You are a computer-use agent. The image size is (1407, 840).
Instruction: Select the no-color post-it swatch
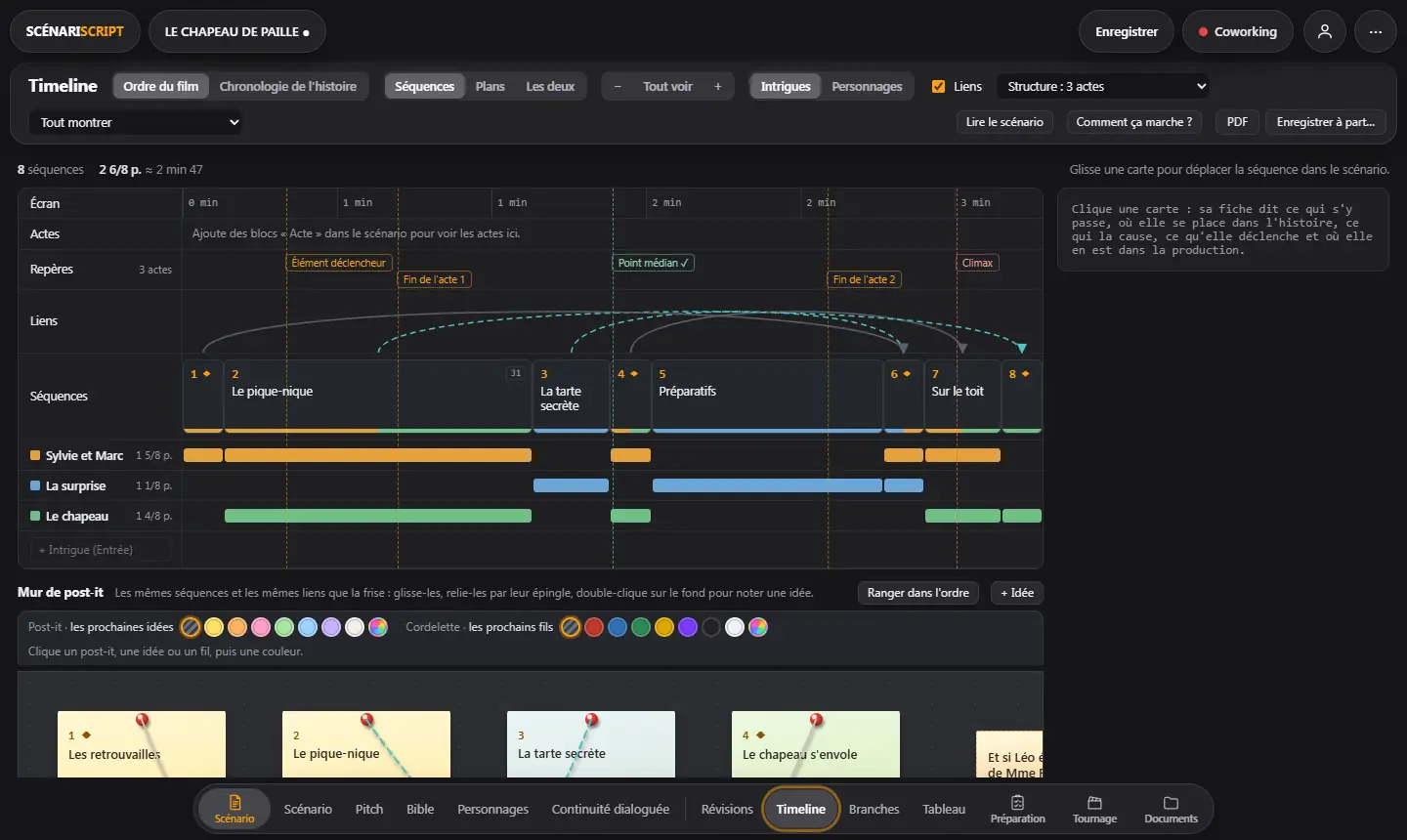pyautogui.click(x=191, y=627)
